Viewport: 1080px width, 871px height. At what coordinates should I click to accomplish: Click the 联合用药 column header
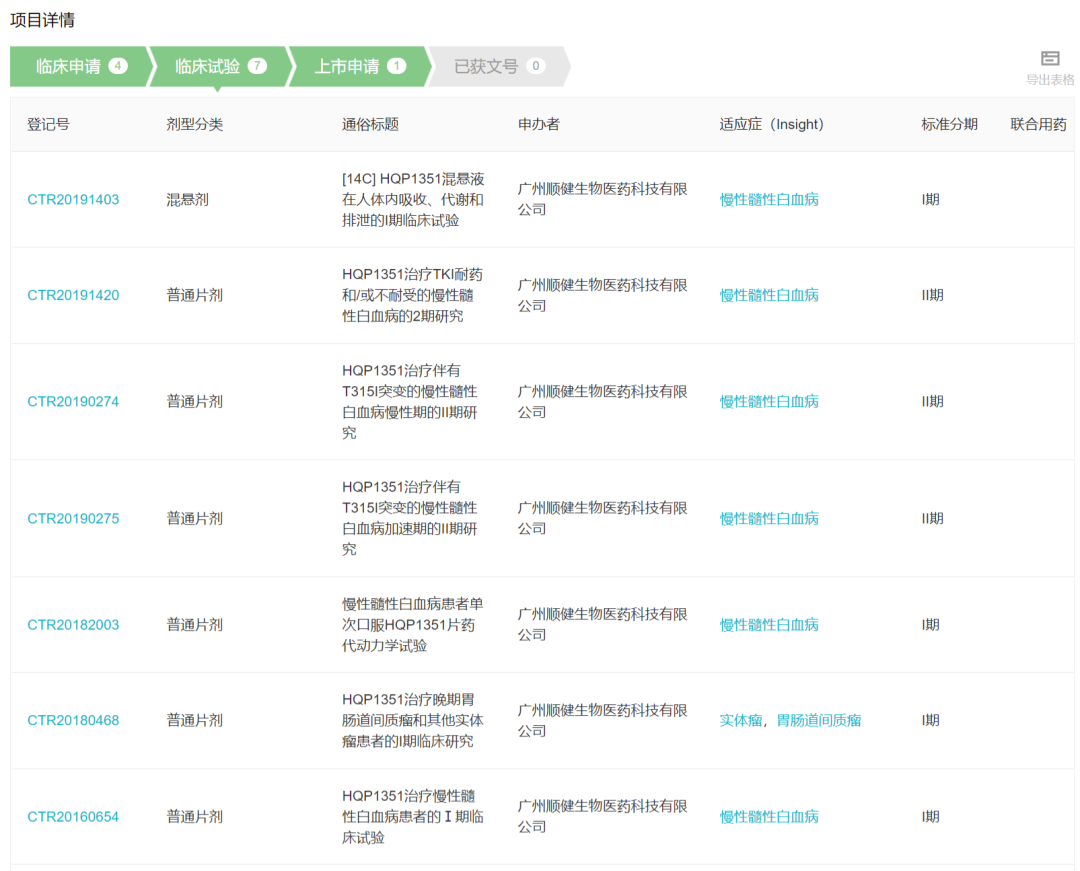pos(1038,125)
